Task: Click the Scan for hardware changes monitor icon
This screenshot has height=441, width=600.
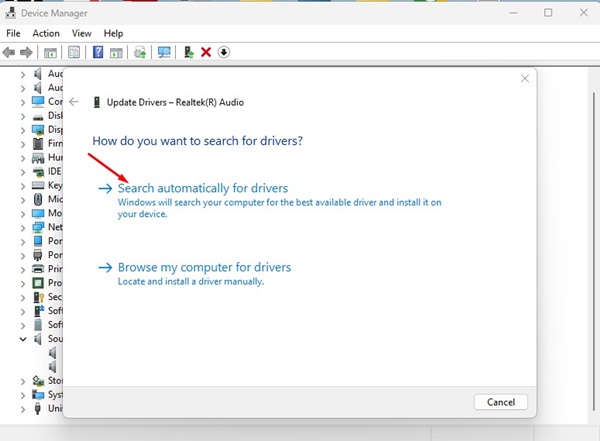Action: [164, 52]
